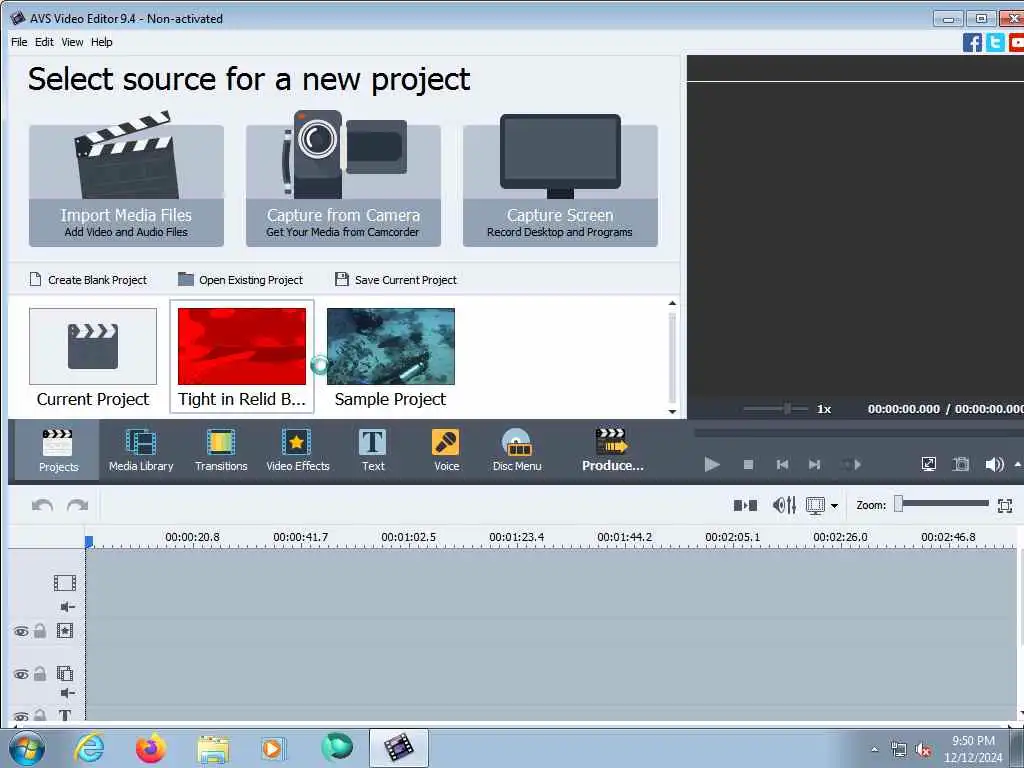Toggle visibility of the video overlay track
Screen dimensions: 1024x768
click(x=21, y=674)
